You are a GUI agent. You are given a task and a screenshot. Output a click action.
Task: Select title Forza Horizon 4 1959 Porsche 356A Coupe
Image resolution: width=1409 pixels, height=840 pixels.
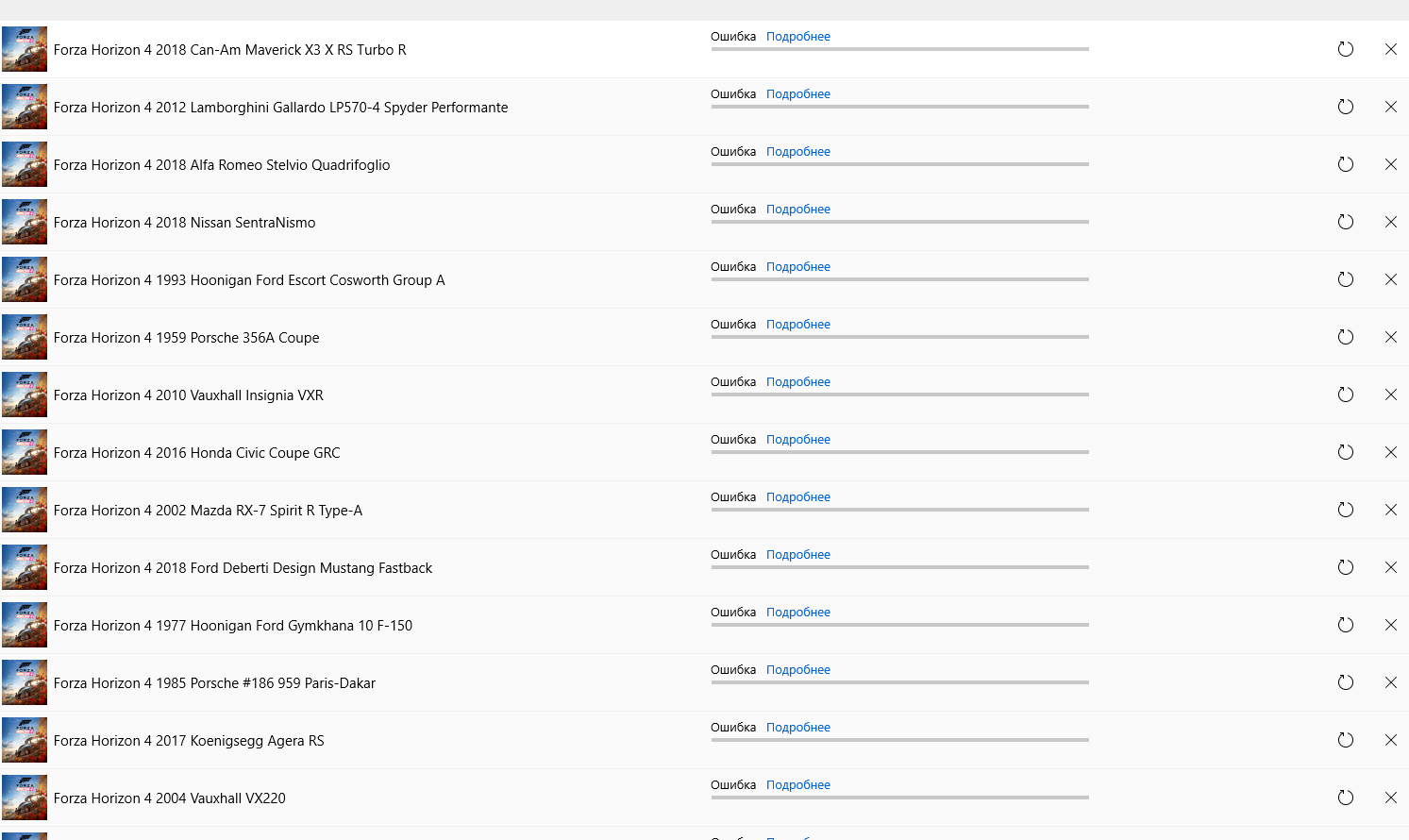(x=187, y=338)
